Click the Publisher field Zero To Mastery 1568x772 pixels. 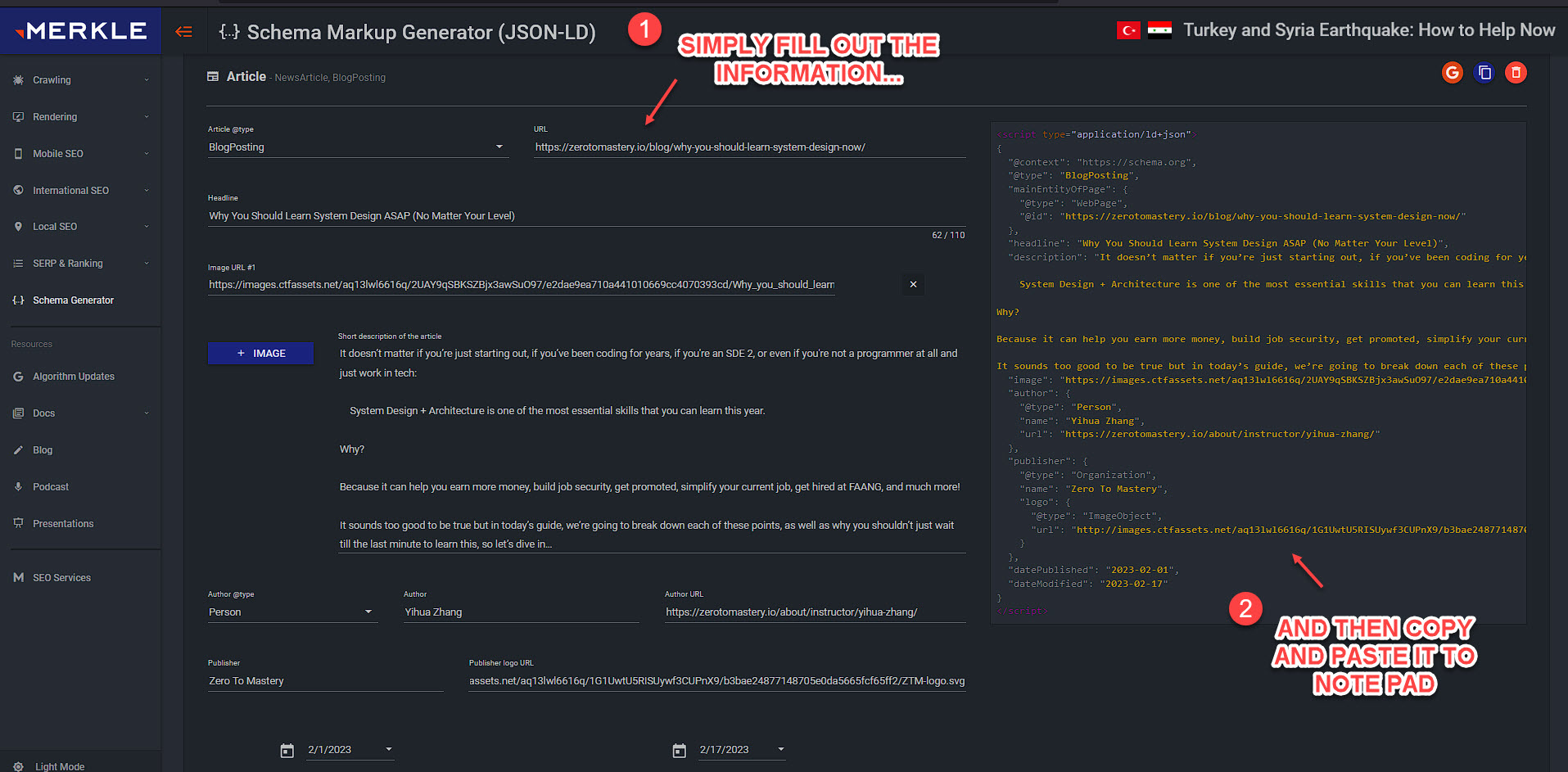point(325,681)
